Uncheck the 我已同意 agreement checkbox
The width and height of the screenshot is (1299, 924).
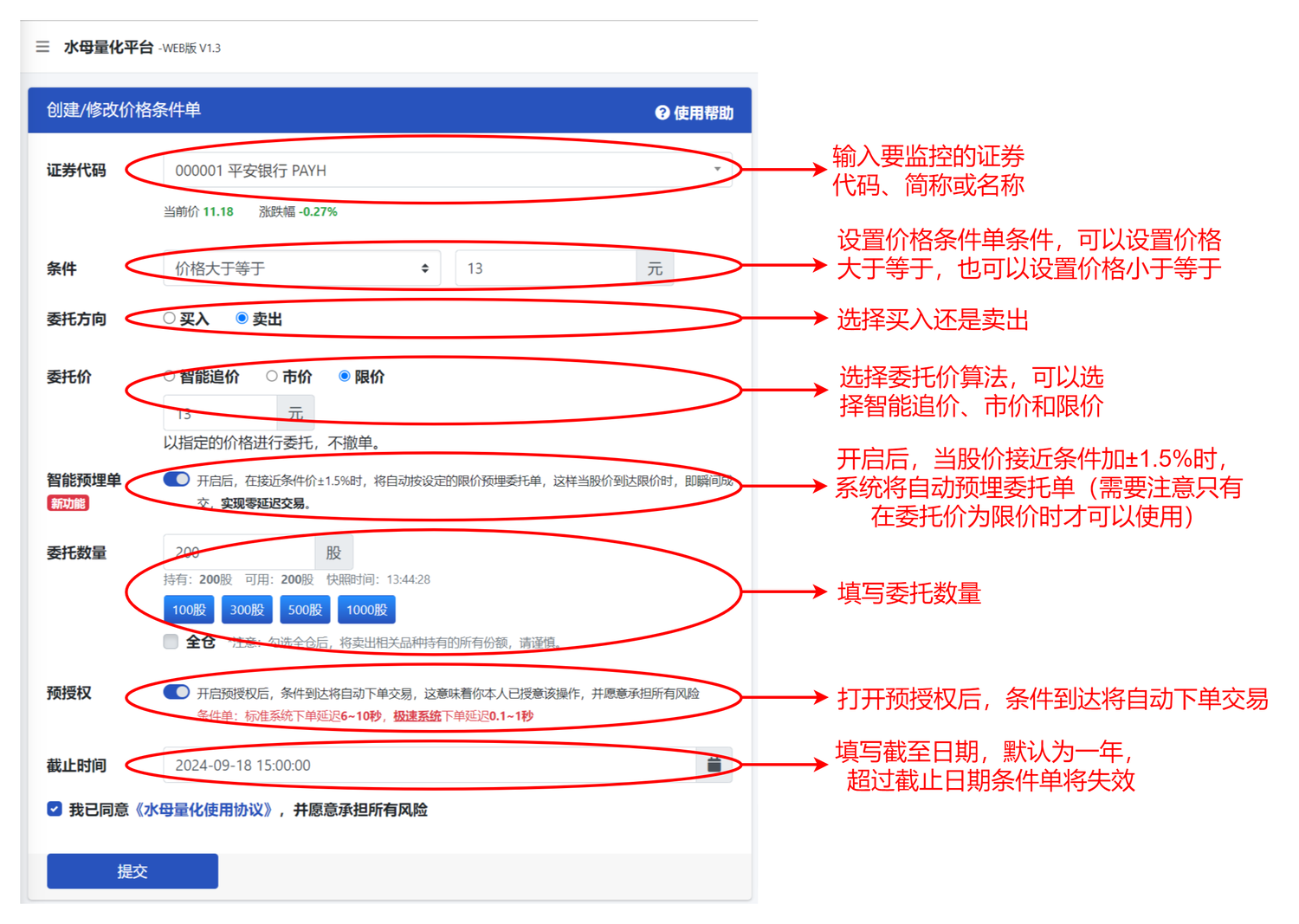tap(55, 809)
